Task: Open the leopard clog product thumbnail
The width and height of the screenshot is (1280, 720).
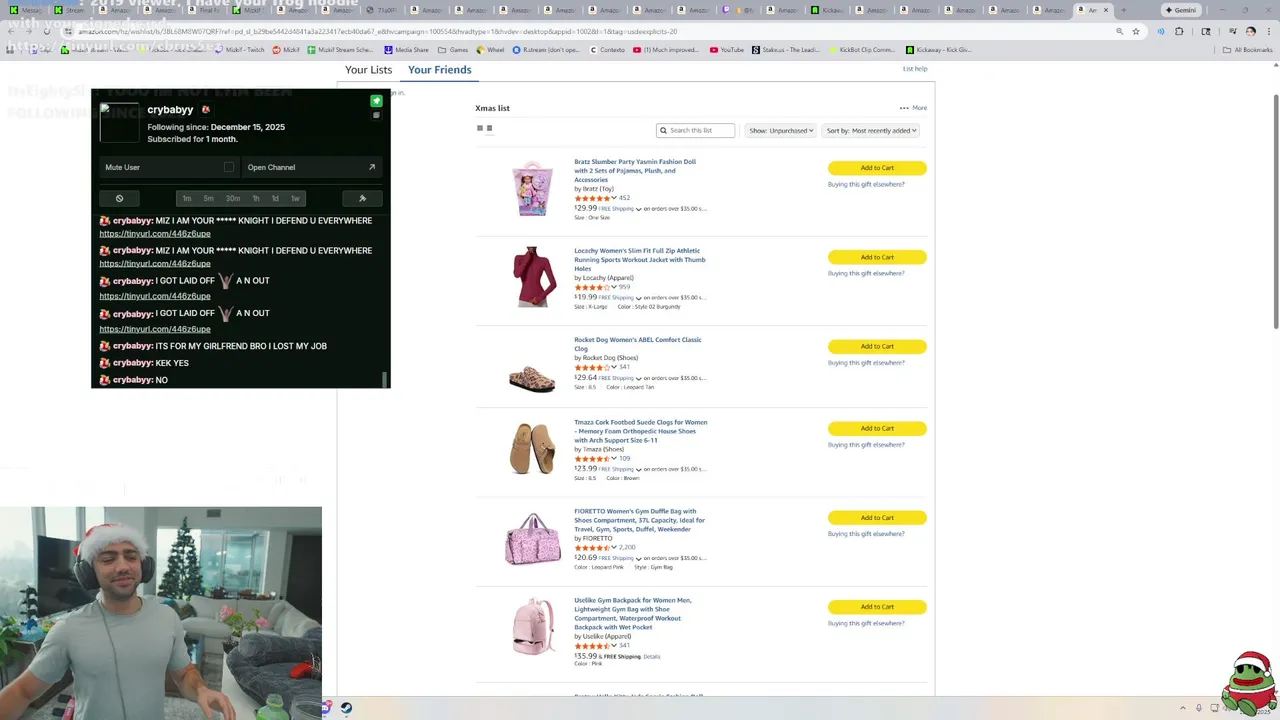Action: point(532,380)
